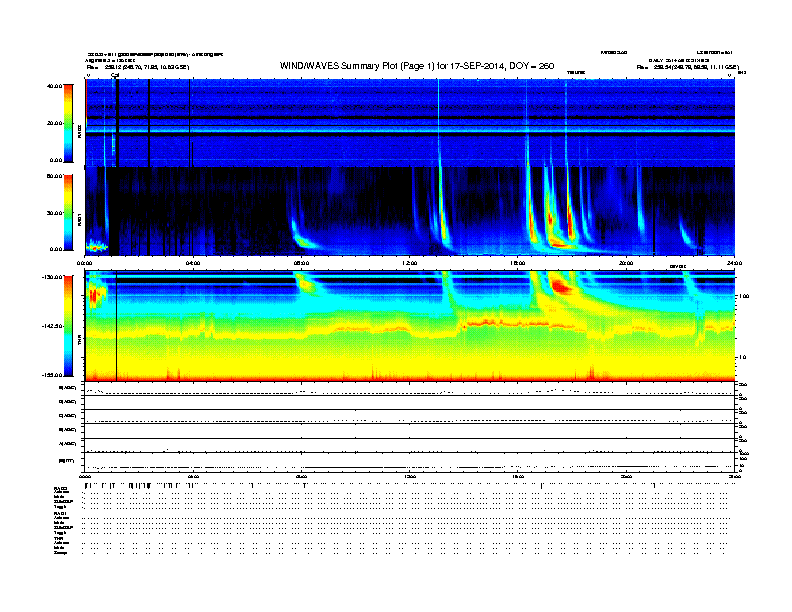Image resolution: width=792 pixels, height=612 pixels.
Task: Click the 20.00 label on RAD2 scale
Action: click(55, 123)
